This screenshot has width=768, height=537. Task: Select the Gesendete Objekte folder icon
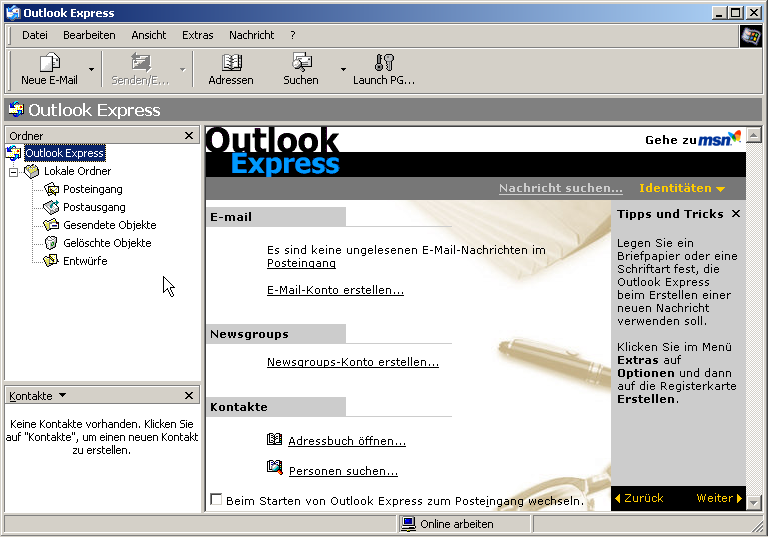pos(51,225)
